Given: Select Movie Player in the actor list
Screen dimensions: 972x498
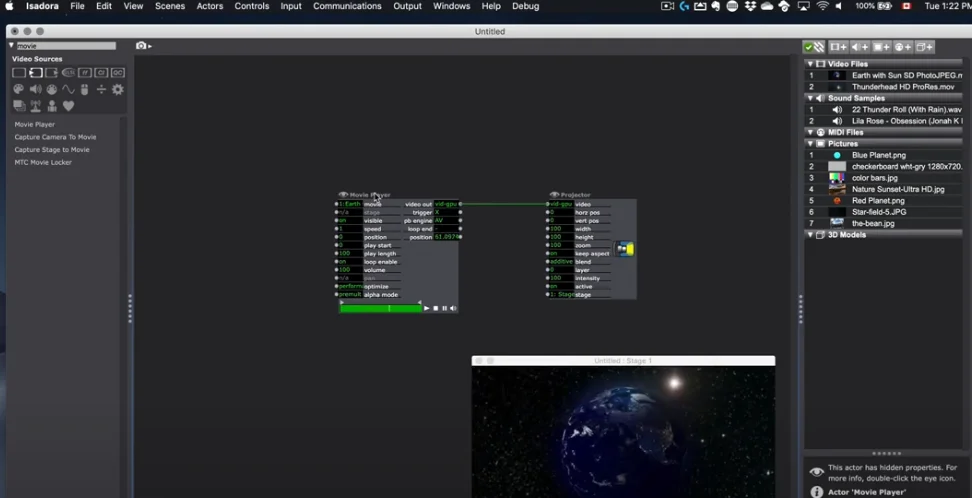Looking at the screenshot, I should [35, 125].
